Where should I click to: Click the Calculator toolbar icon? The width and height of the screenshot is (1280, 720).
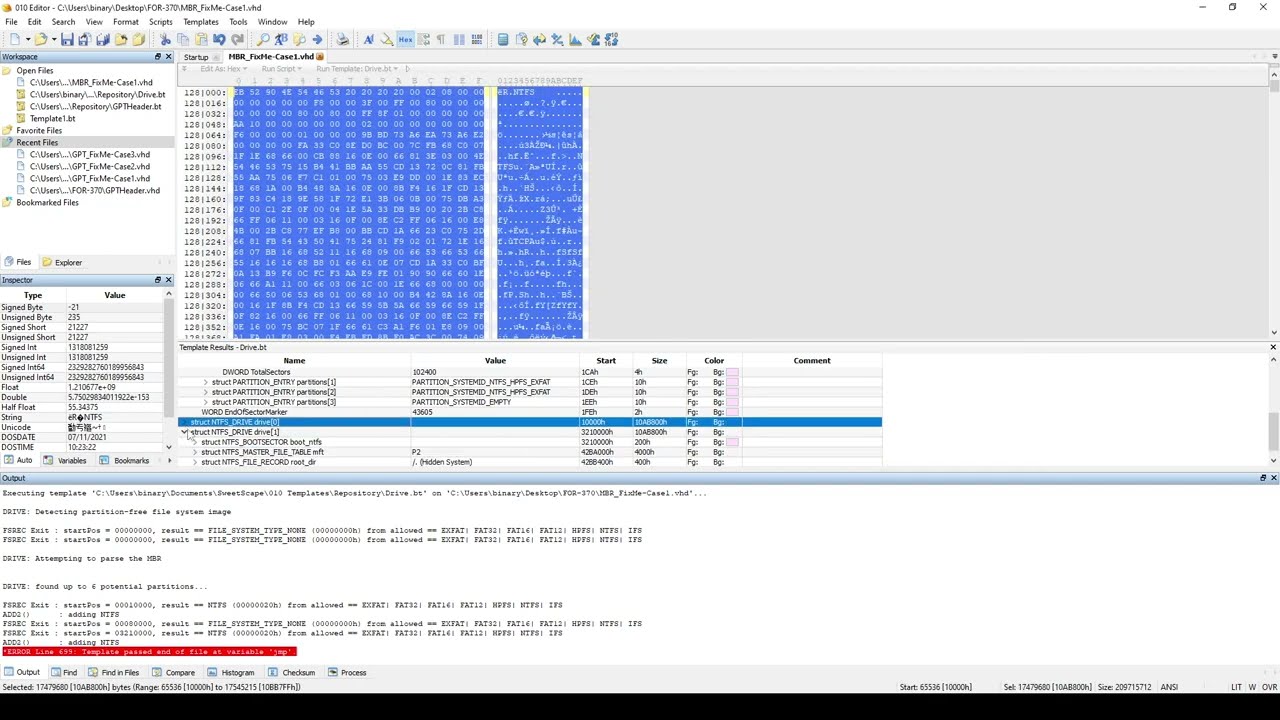[503, 40]
